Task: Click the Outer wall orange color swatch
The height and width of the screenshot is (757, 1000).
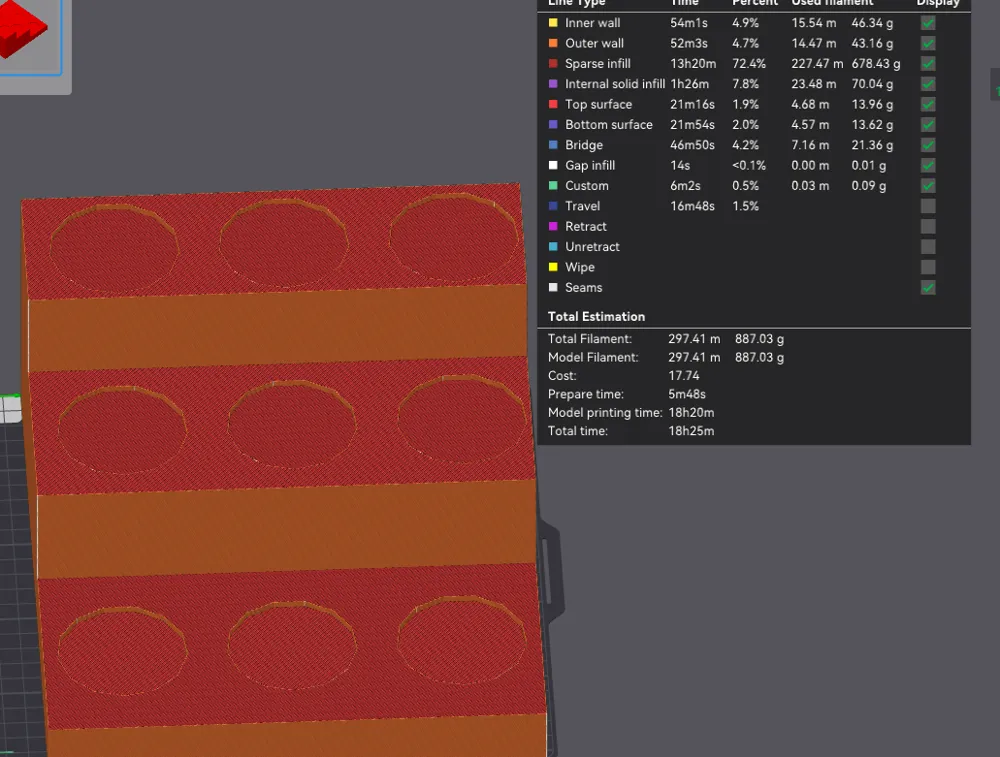Action: [x=553, y=43]
